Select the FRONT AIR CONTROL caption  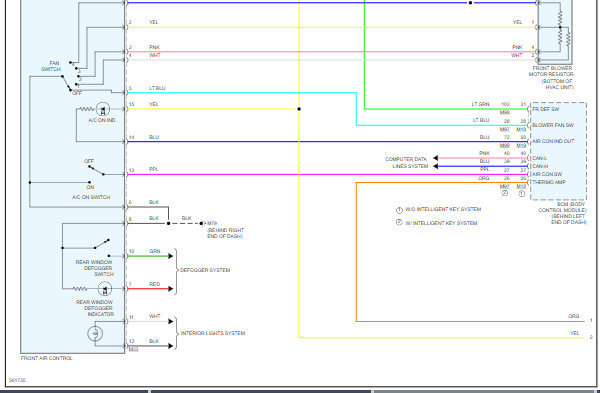[46, 358]
